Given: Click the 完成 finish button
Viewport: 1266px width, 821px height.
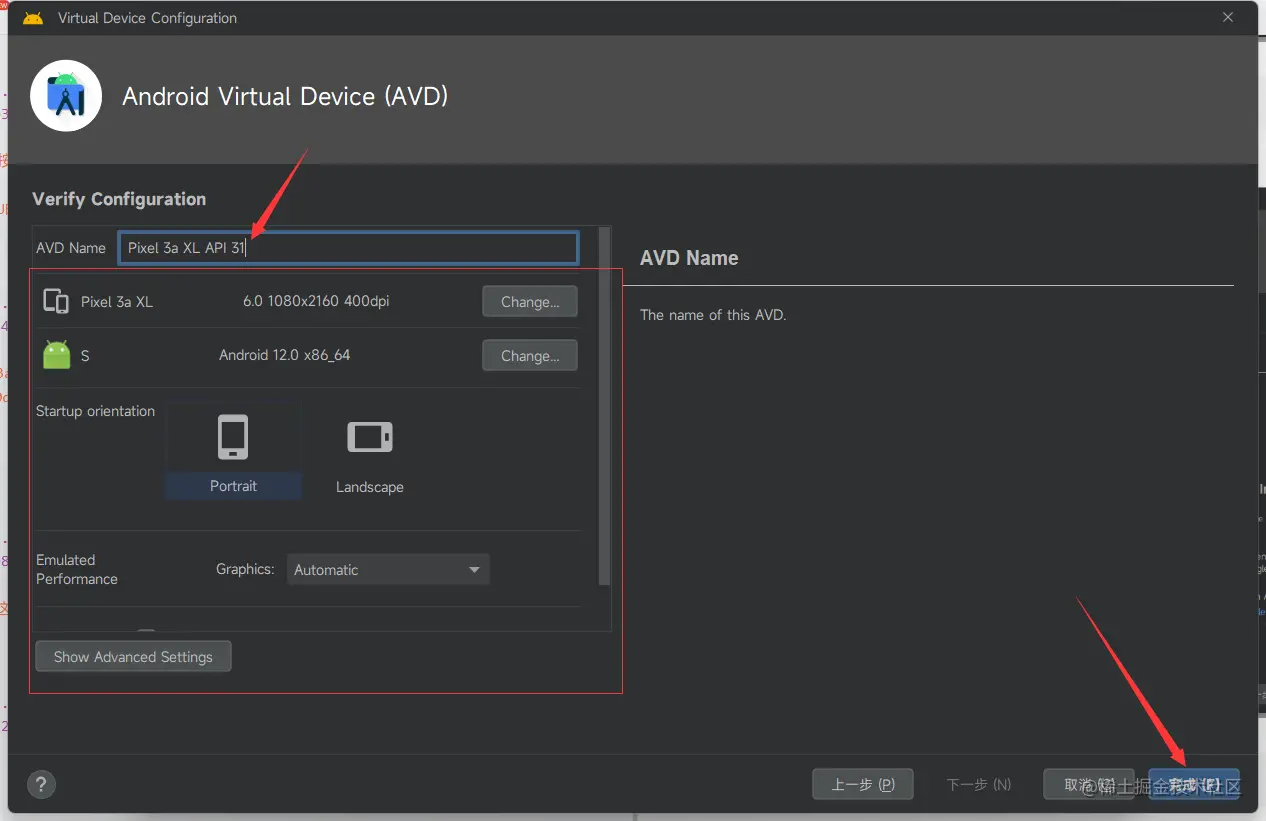Looking at the screenshot, I should pos(1194,784).
